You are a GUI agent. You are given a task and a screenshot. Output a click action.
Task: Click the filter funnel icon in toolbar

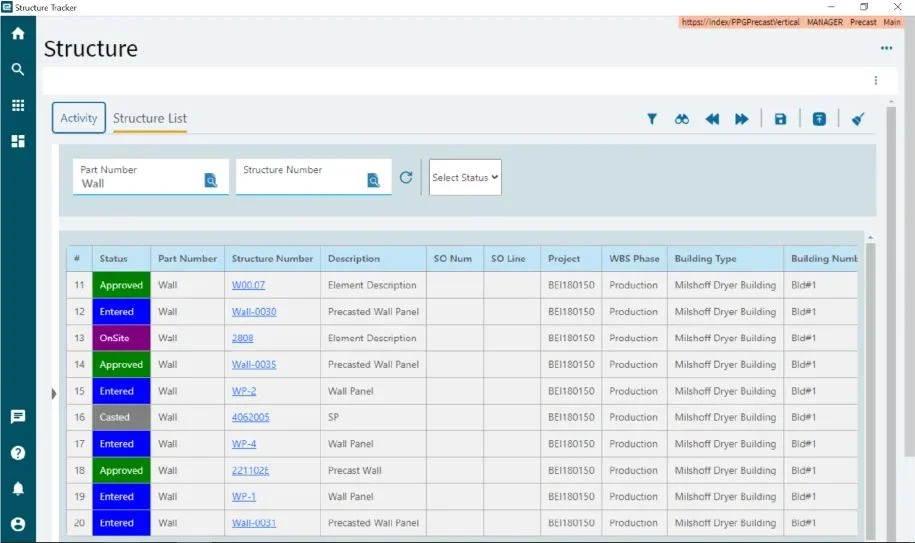click(652, 119)
